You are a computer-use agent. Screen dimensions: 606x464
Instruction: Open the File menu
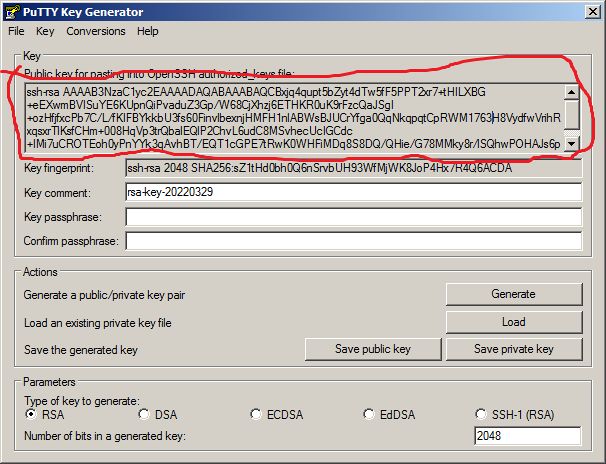click(16, 31)
